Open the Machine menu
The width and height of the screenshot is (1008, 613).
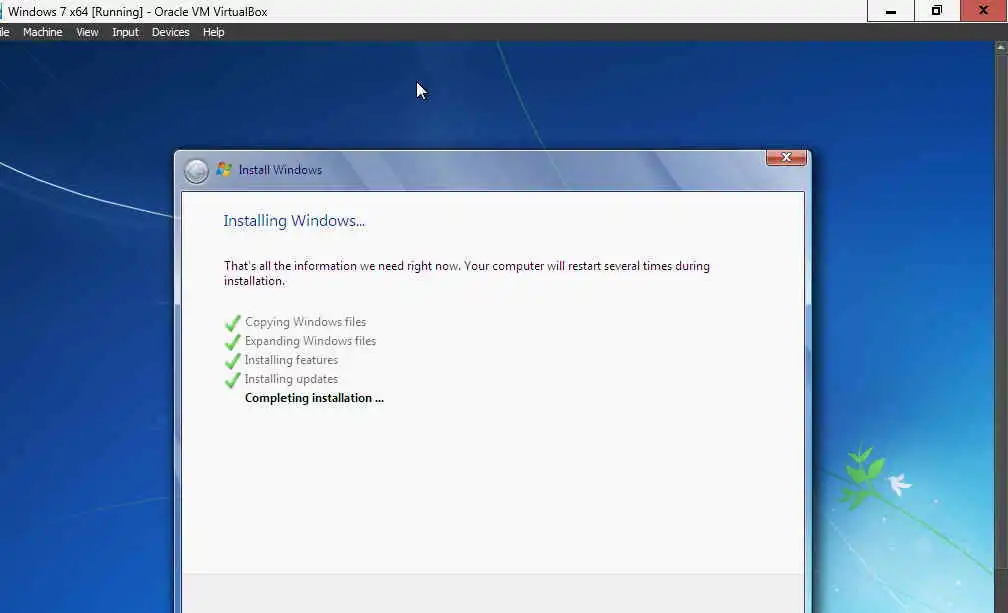[42, 32]
